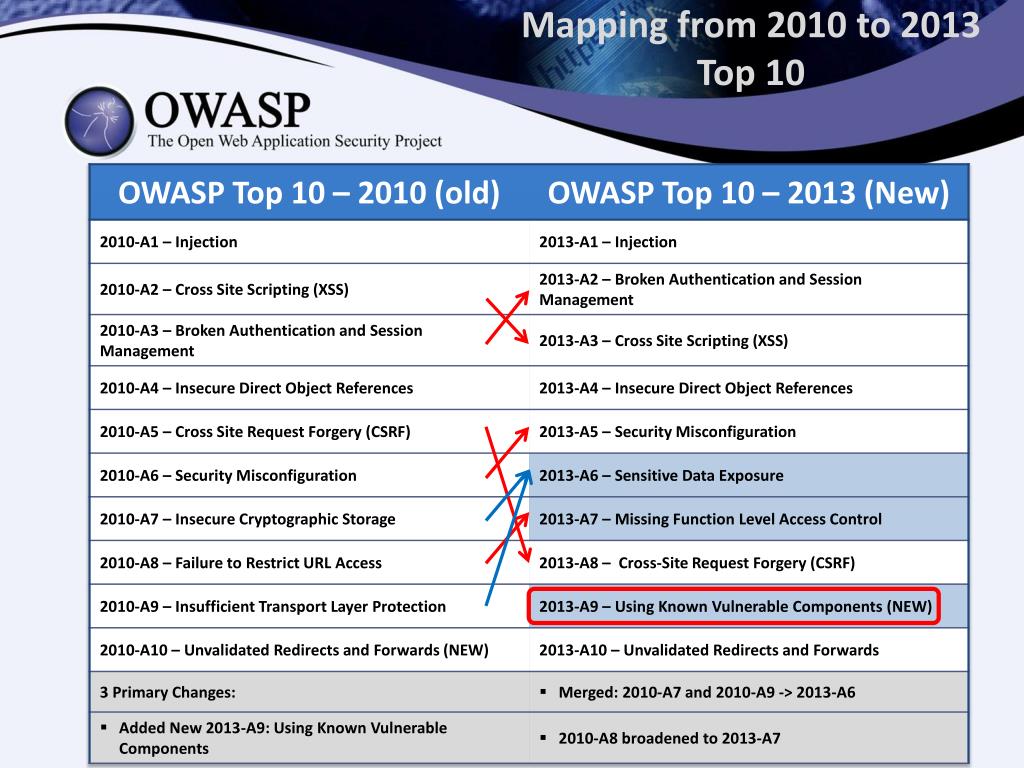
Task: Click '2010-A8 – Failure to Restrict URL Access'
Action: [x=241, y=563]
